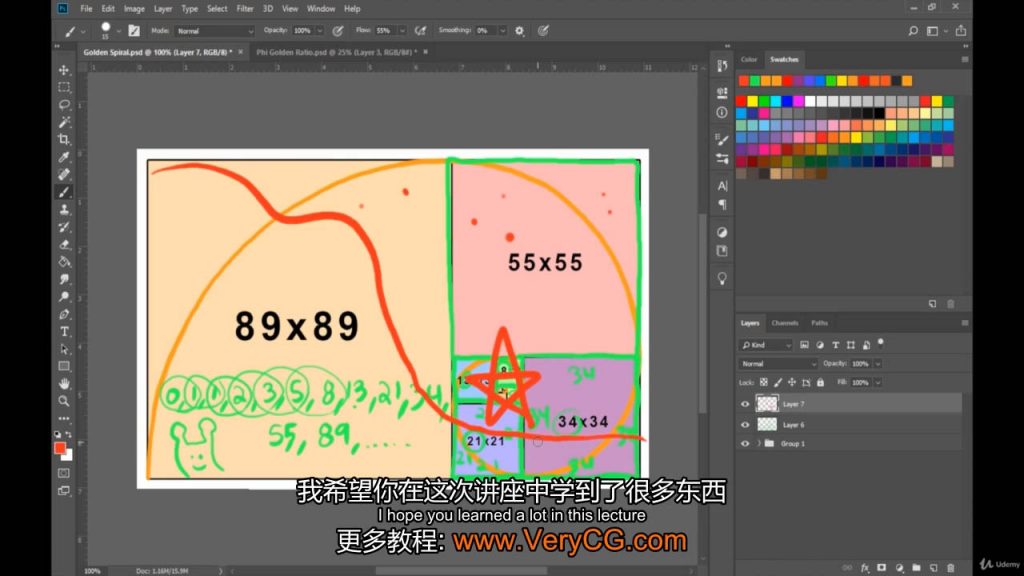The image size is (1024, 576).
Task: Select the Smudge tool
Action: [x=64, y=280]
